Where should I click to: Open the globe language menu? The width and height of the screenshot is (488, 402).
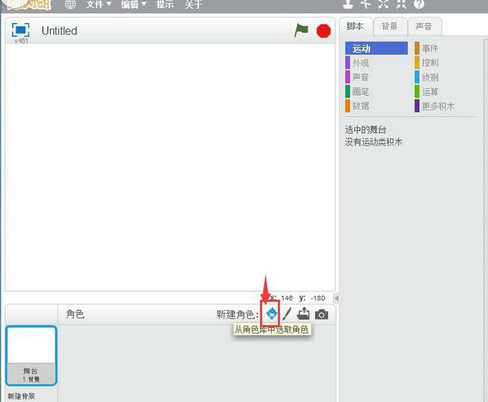click(70, 4)
